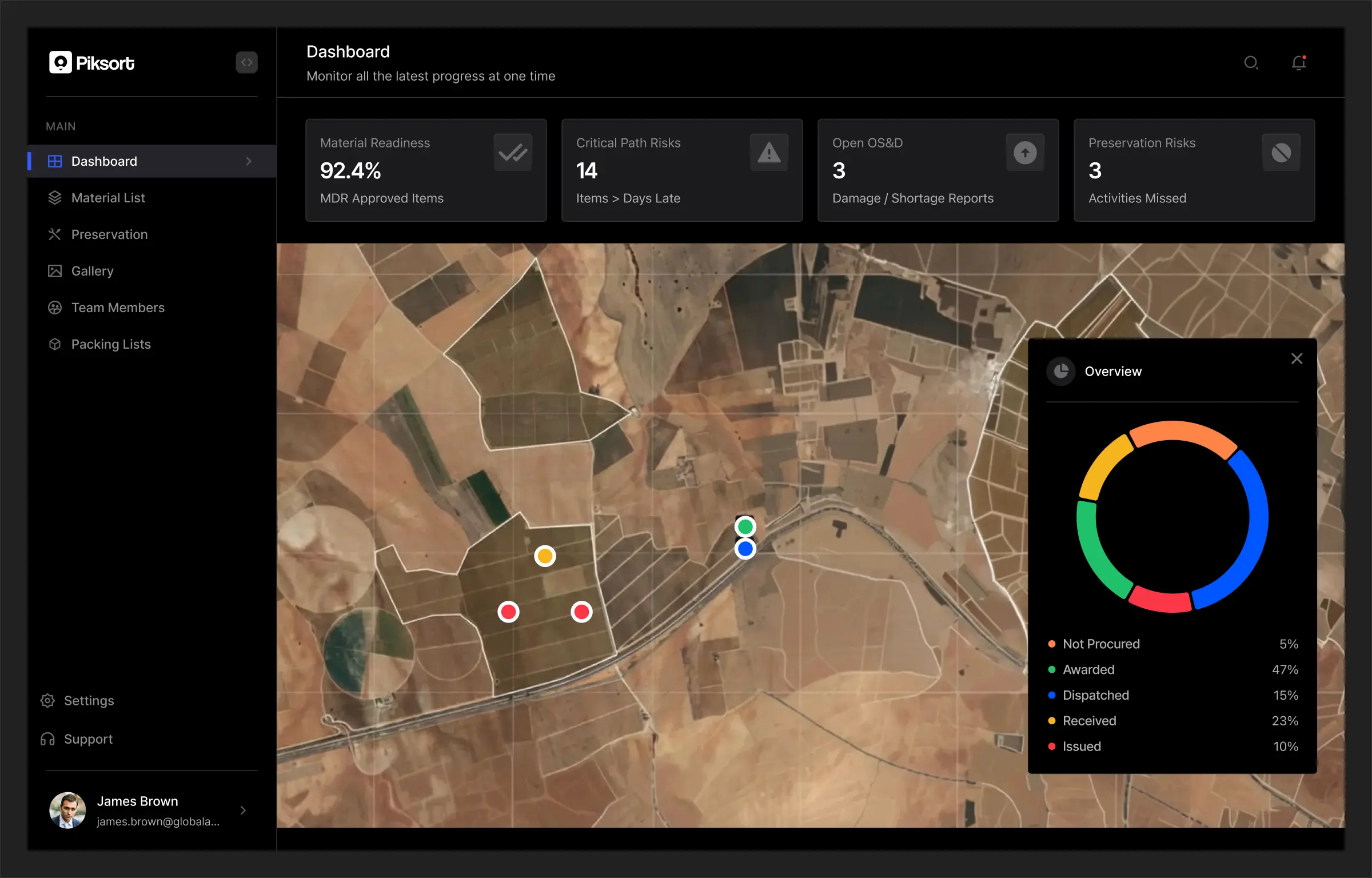Click the Team Members icon
Screen dimensions: 1372x878
point(54,308)
